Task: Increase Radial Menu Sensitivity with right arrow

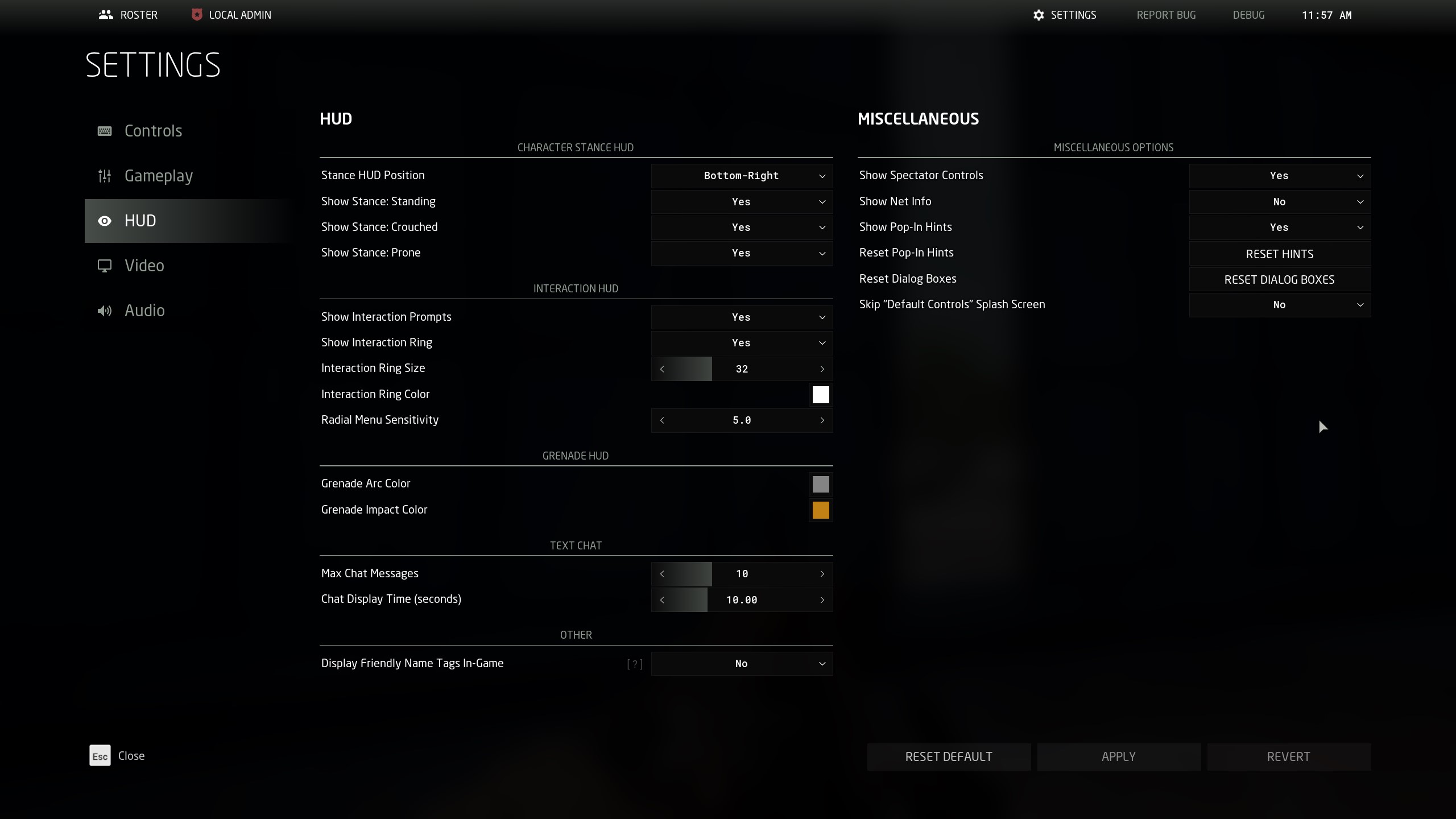Action: [x=822, y=420]
